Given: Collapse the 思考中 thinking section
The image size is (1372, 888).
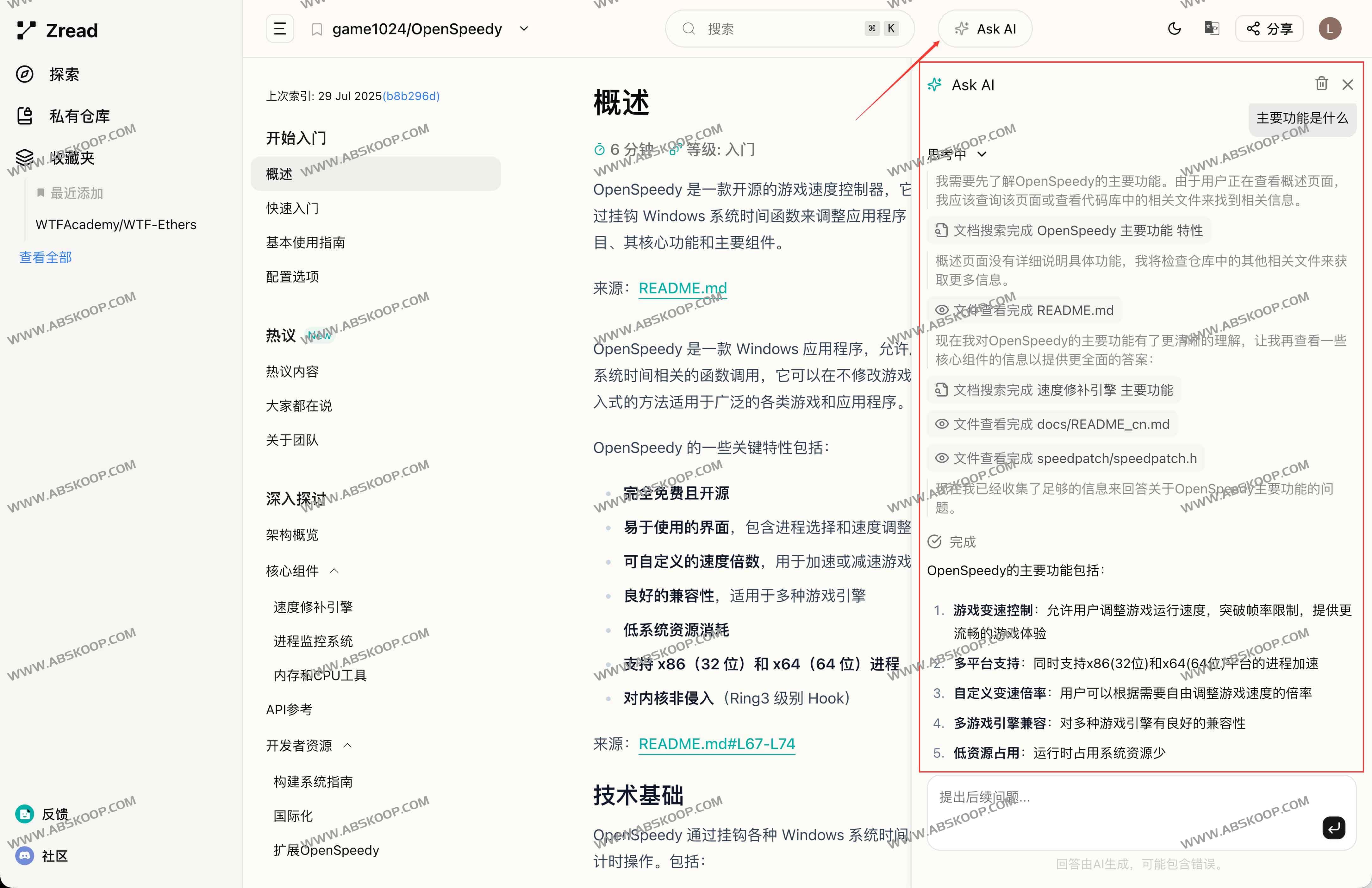Looking at the screenshot, I should 982,154.
